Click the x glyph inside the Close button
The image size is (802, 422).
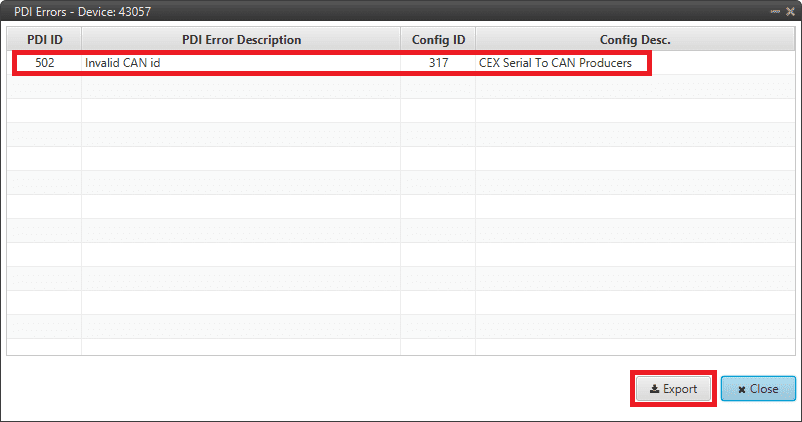pos(741,389)
